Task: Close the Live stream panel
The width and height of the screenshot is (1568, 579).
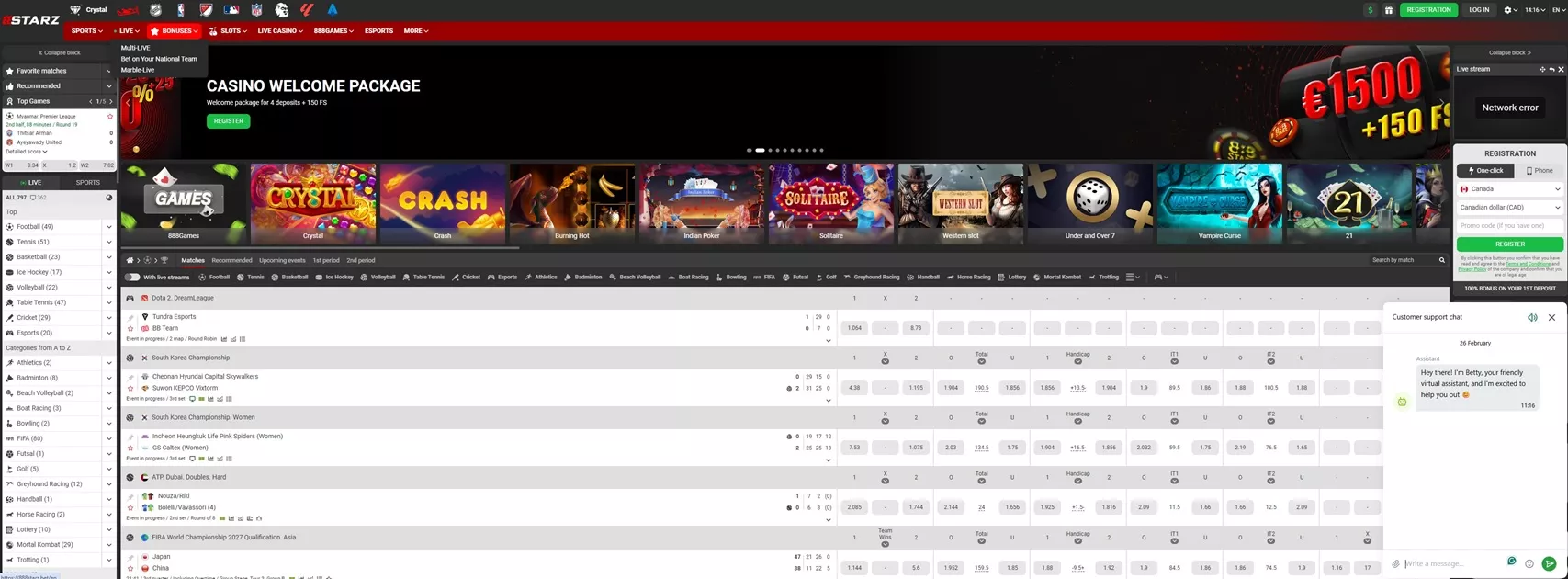Action: point(1561,69)
